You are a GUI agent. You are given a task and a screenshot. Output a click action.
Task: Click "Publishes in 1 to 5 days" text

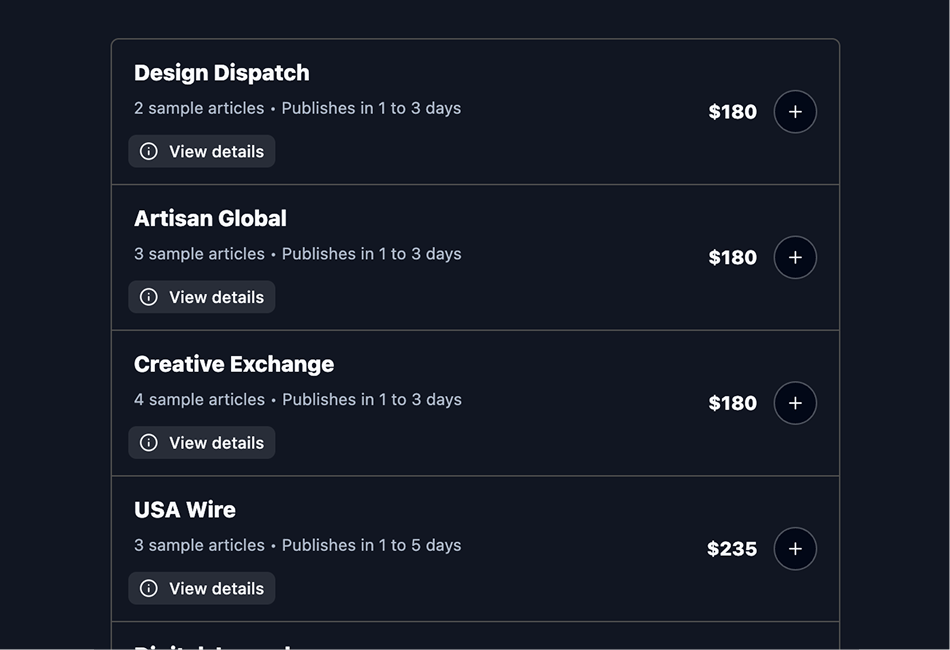tap(371, 545)
